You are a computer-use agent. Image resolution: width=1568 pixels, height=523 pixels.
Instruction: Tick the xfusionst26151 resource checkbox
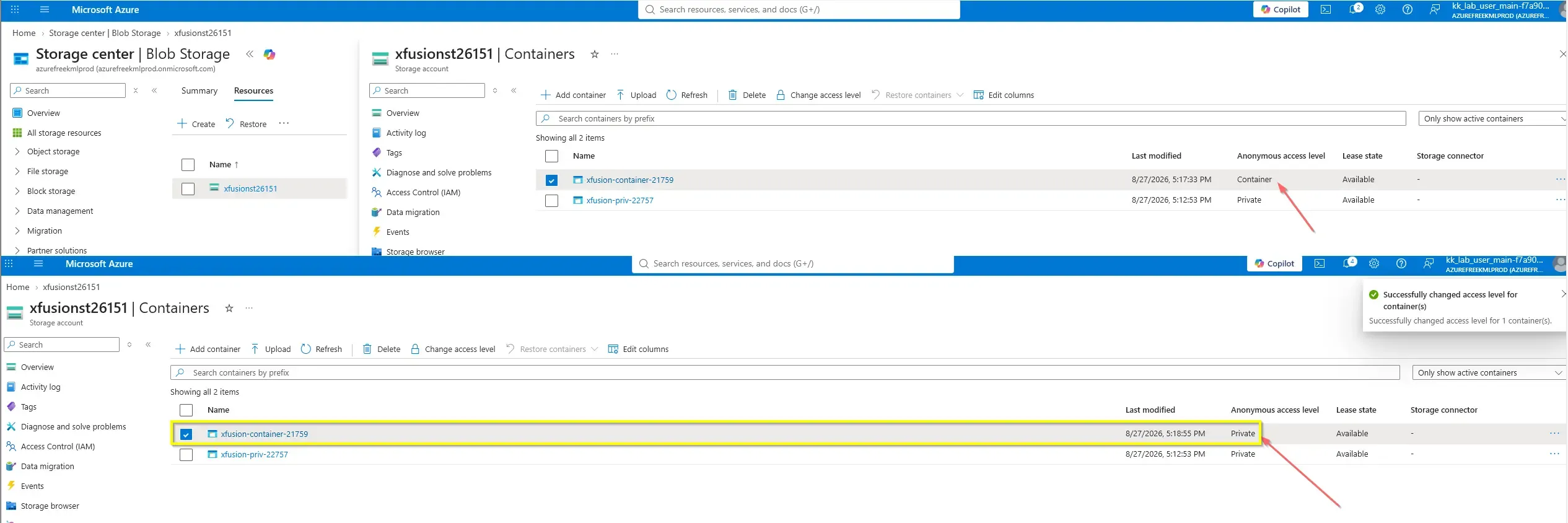188,189
